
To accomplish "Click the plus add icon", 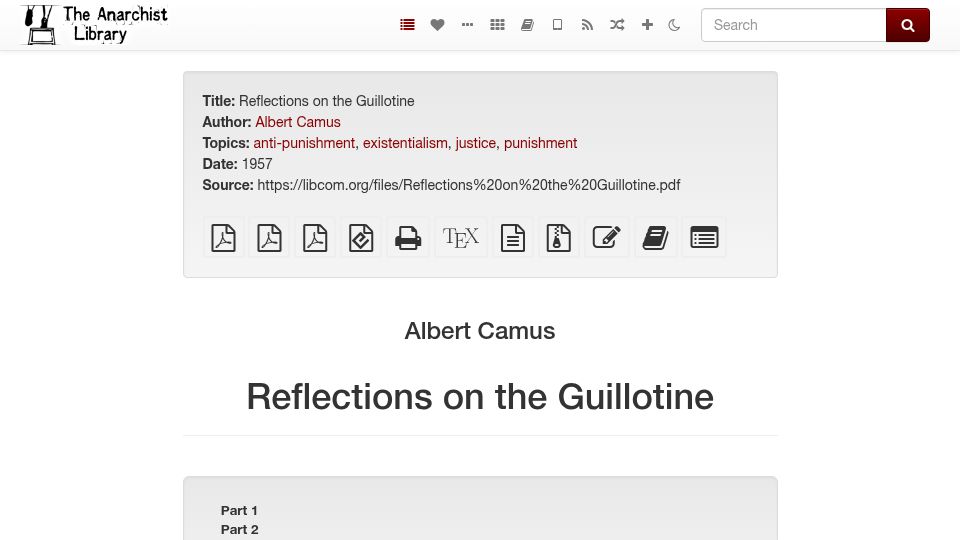I will 647,25.
